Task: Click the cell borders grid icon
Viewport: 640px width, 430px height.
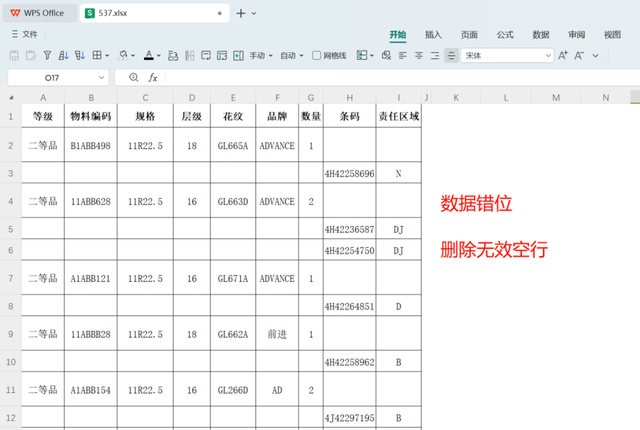Action: tap(97, 55)
